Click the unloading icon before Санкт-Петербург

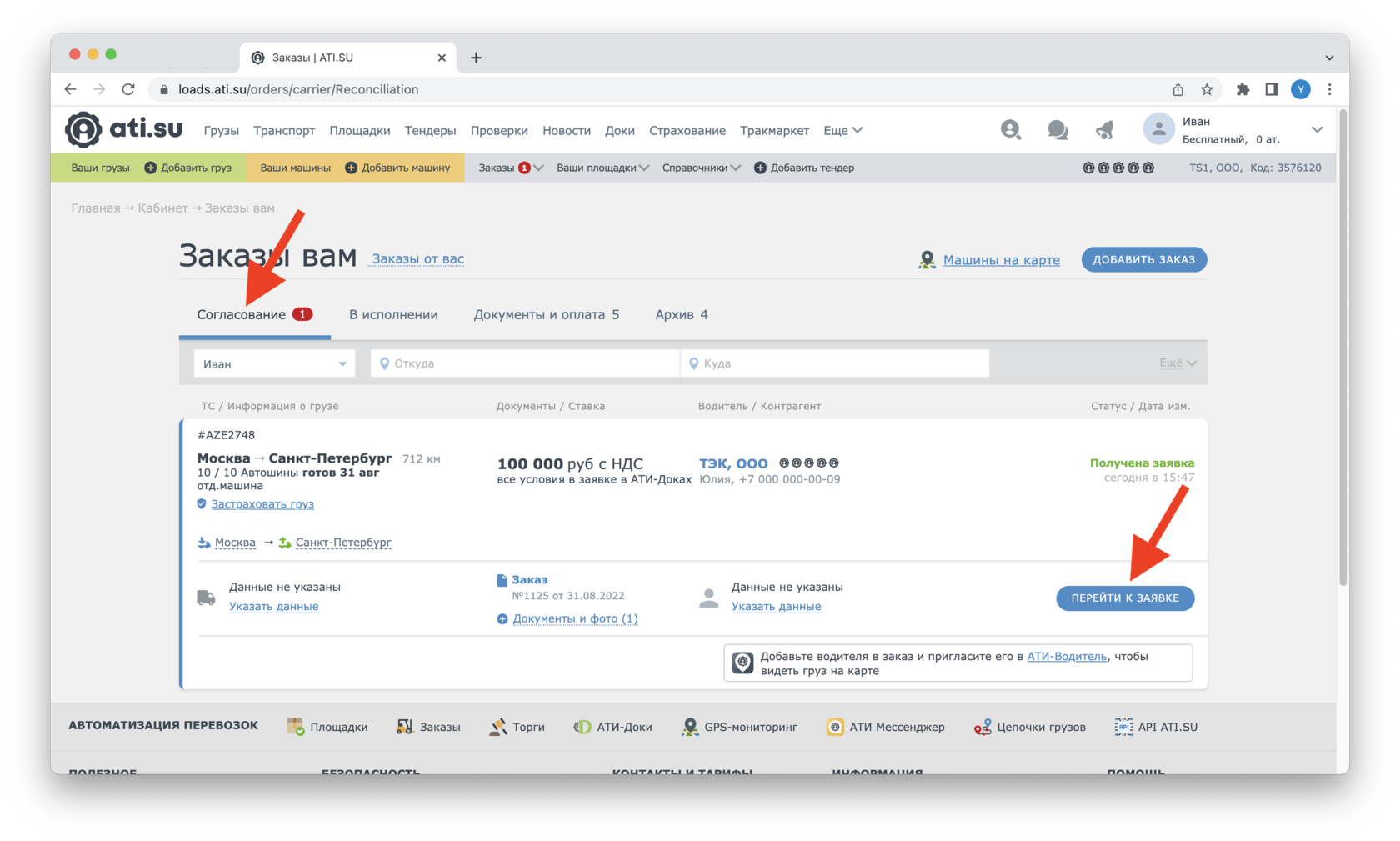click(x=285, y=543)
